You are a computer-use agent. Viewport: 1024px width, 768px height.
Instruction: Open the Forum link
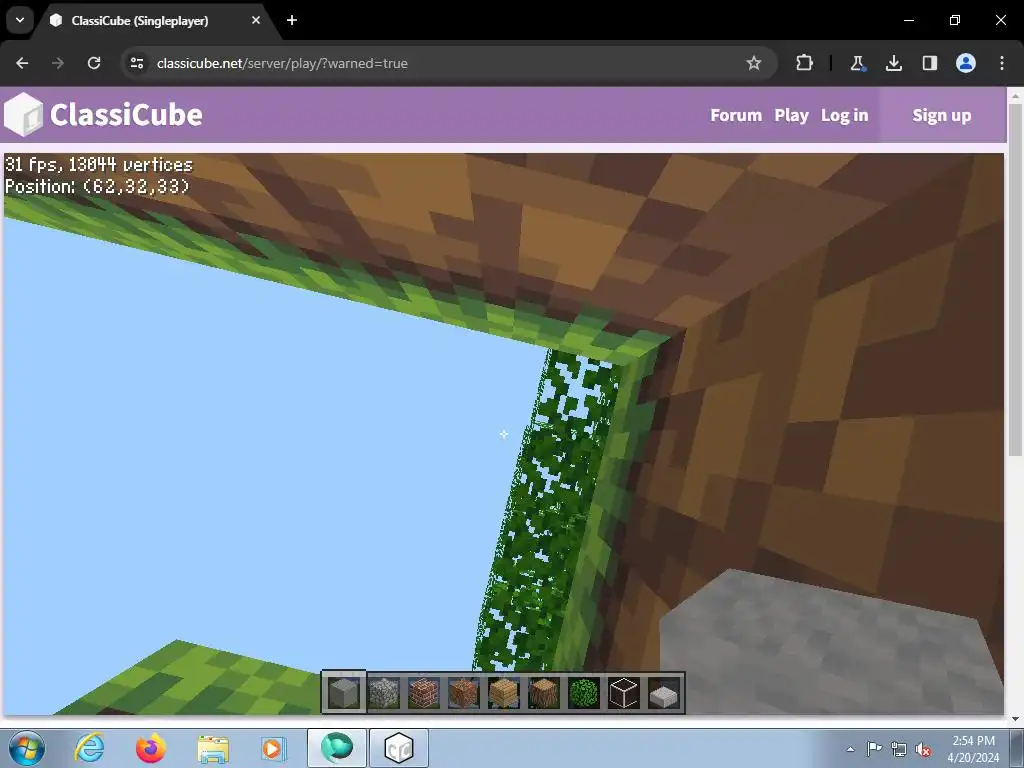736,115
